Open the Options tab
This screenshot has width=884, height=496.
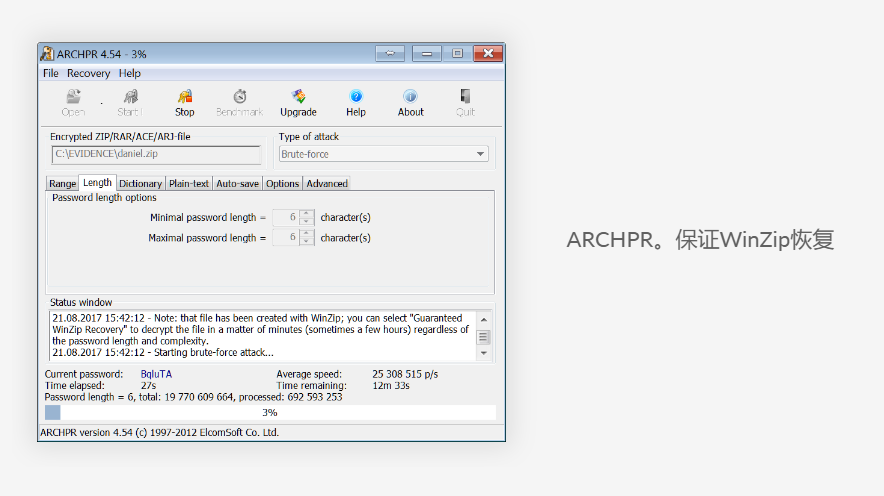pyautogui.click(x=282, y=183)
